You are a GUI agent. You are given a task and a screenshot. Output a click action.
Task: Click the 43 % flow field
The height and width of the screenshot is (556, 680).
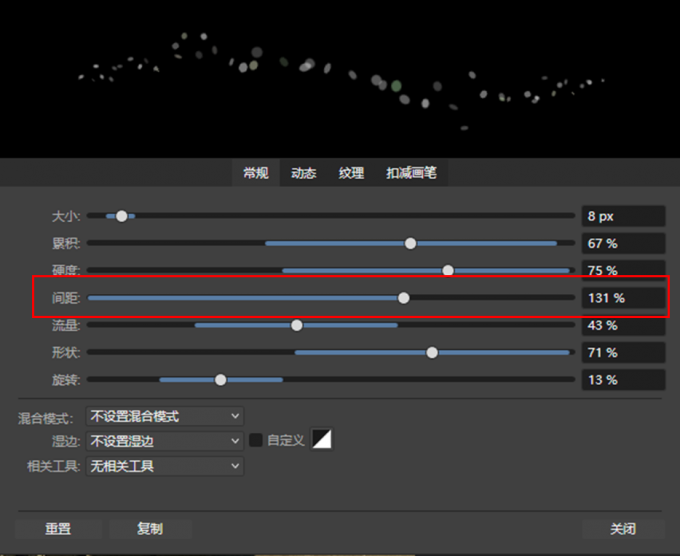623,325
